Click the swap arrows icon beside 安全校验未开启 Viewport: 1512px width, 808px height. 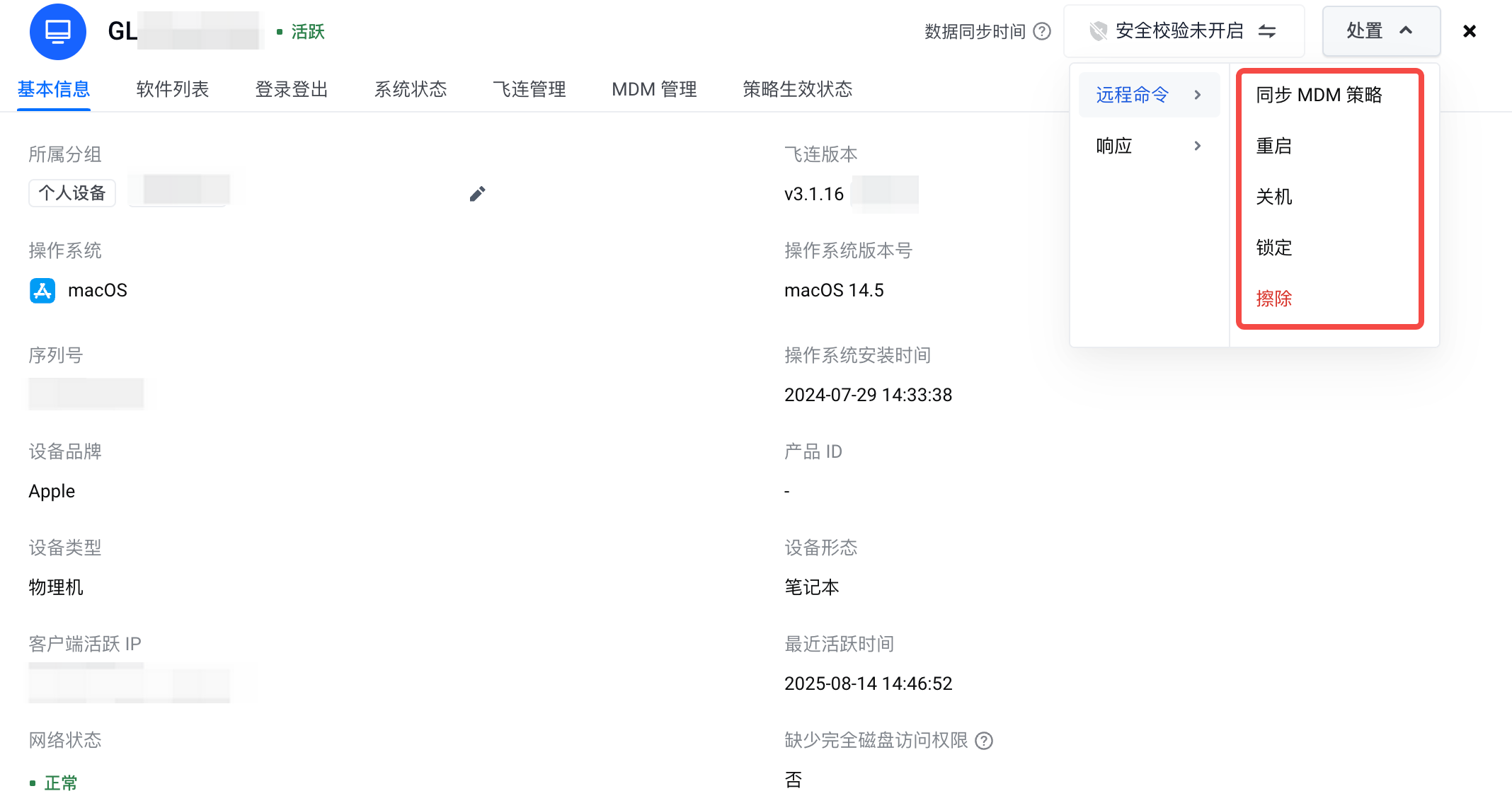[1267, 31]
